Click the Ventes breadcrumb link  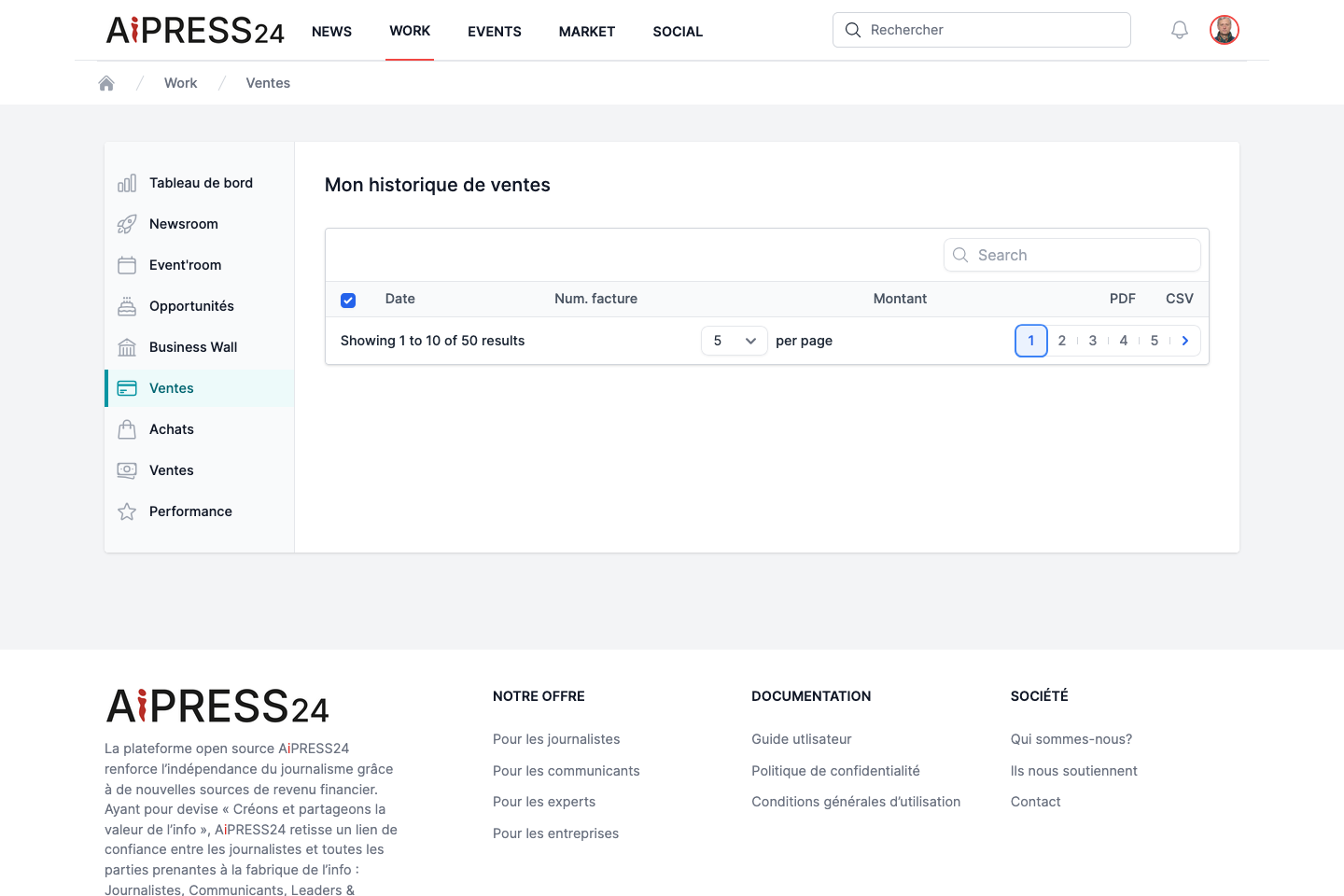pos(268,83)
